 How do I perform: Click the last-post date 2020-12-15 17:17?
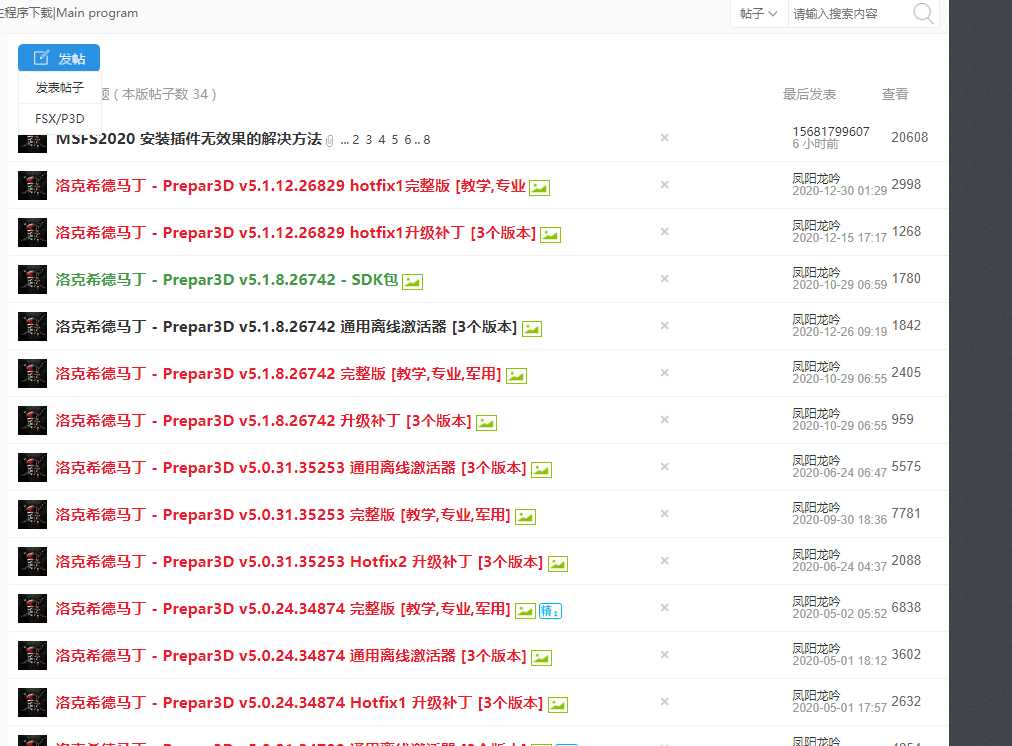click(x=840, y=237)
